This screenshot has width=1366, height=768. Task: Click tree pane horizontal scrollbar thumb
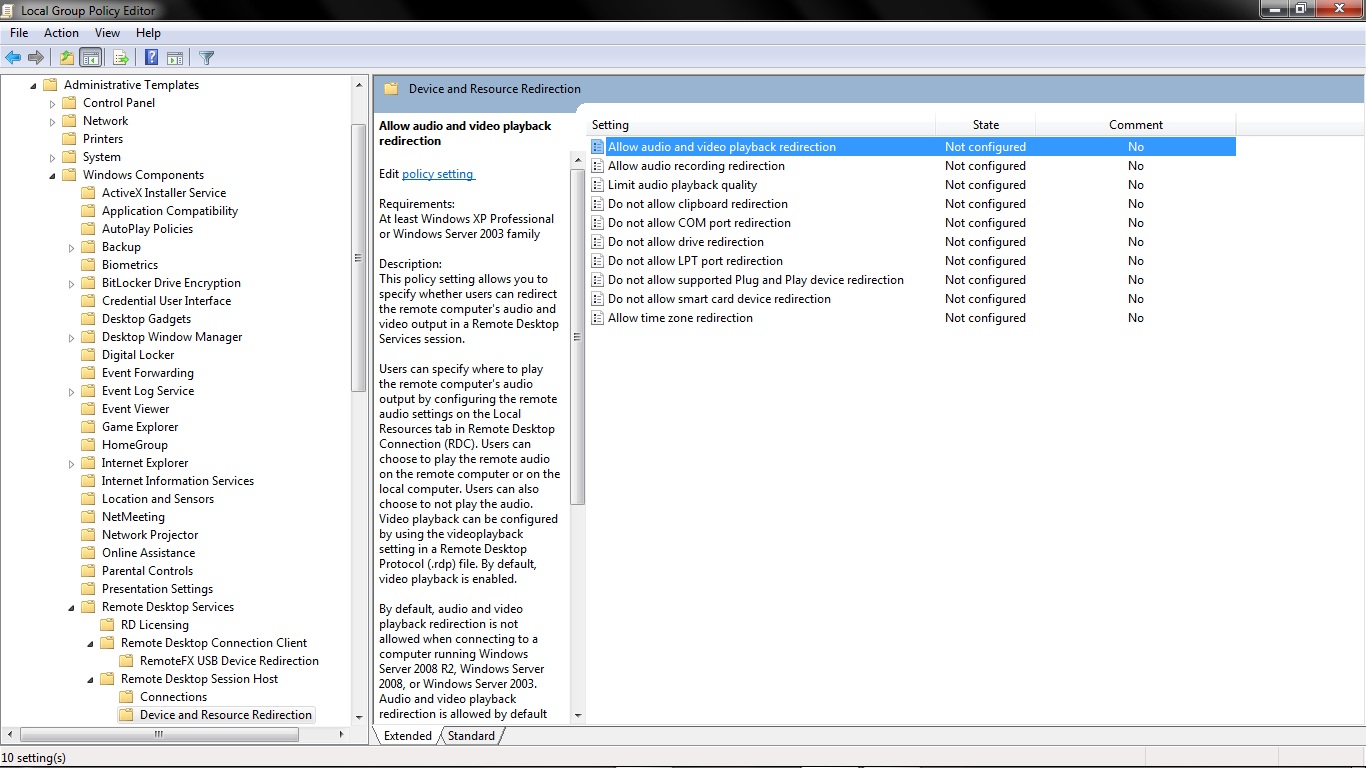click(157, 734)
